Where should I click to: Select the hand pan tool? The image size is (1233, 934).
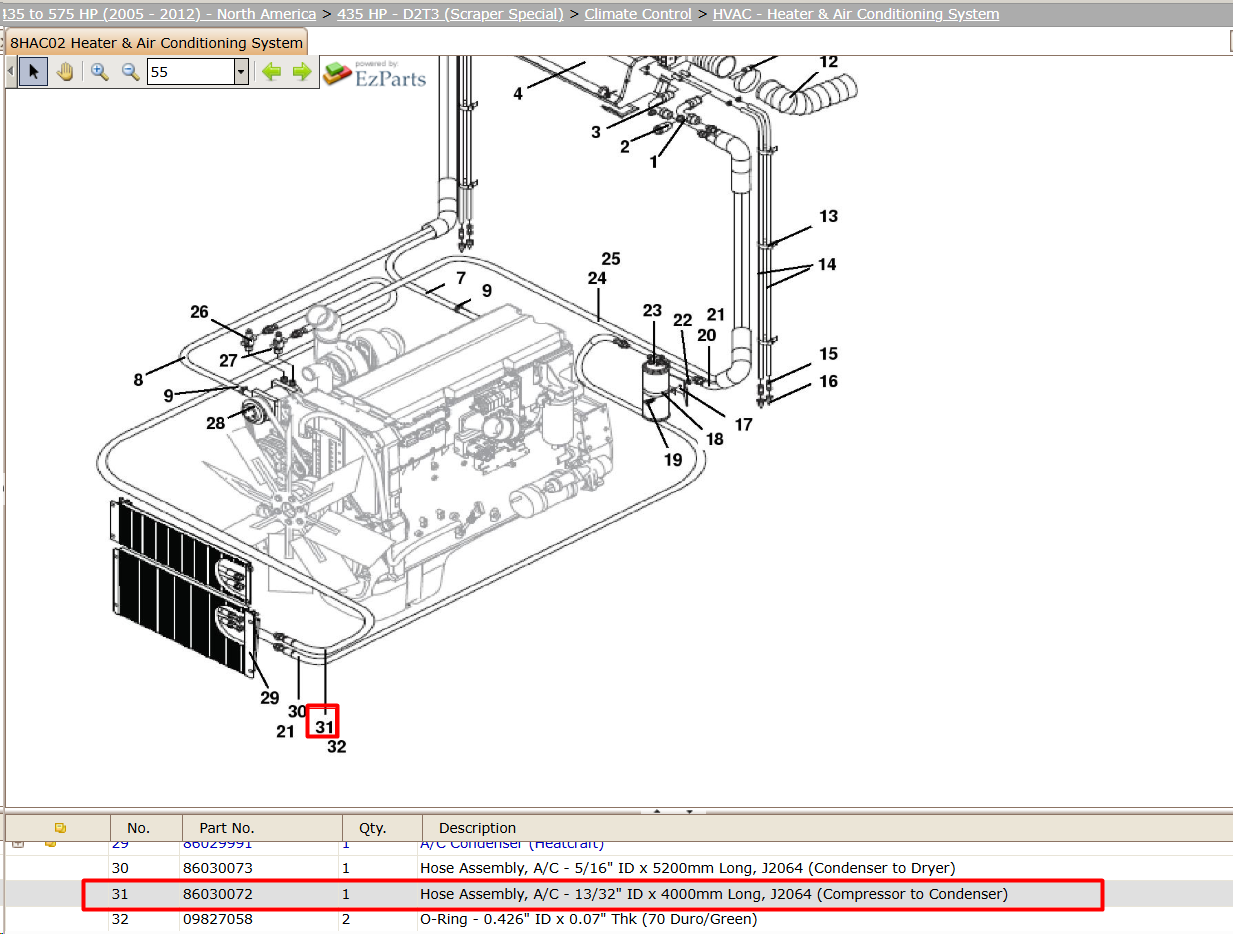[x=65, y=72]
